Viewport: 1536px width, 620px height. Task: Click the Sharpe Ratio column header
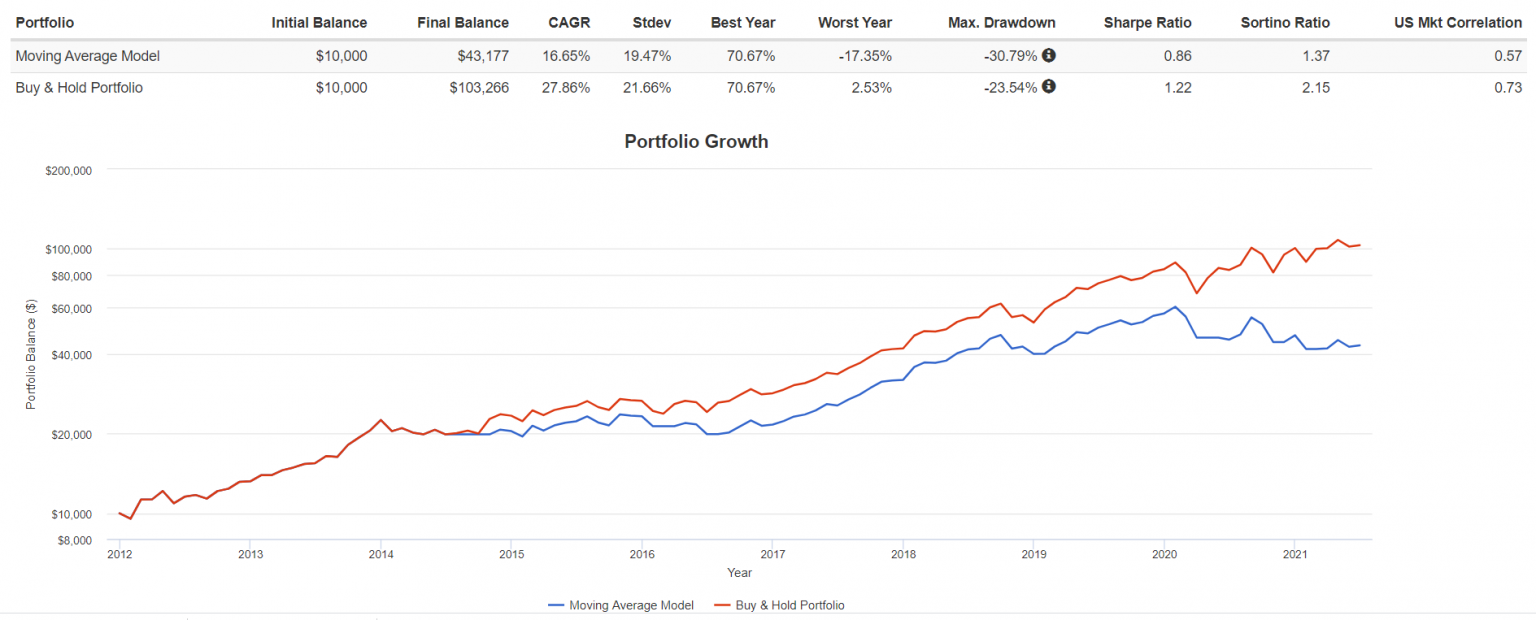[x=1148, y=22]
